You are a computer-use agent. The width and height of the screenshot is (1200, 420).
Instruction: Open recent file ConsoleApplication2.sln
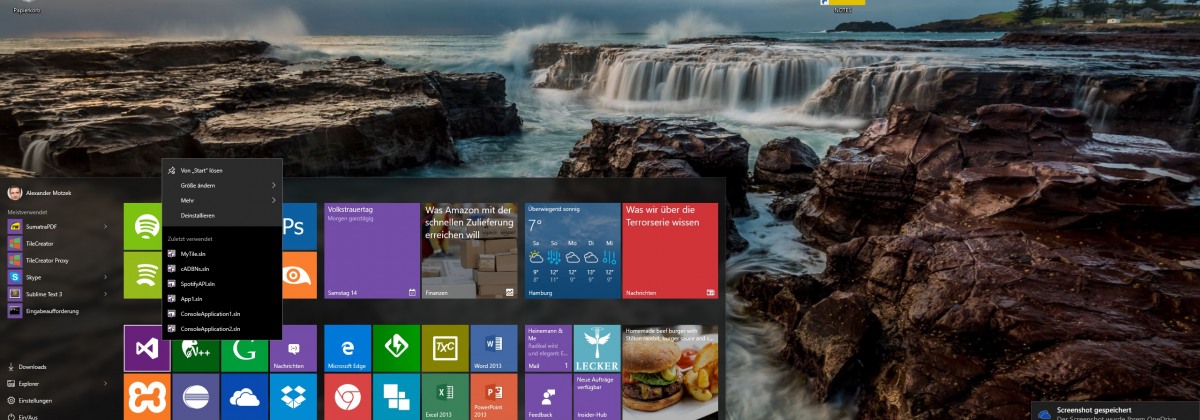[x=222, y=328]
